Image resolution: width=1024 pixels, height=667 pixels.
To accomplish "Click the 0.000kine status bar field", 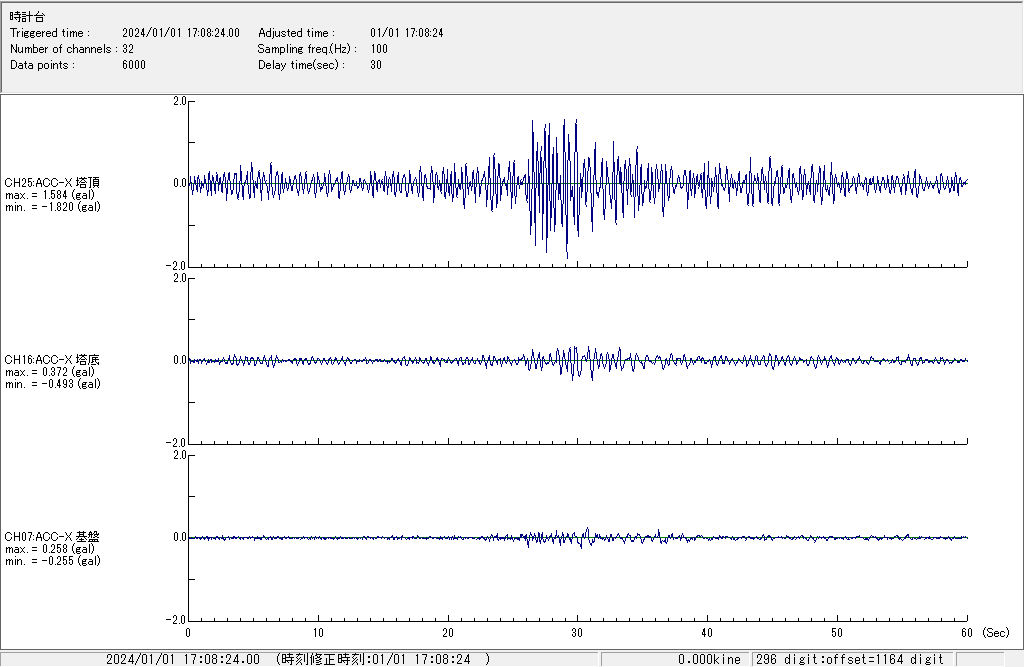I will (709, 659).
